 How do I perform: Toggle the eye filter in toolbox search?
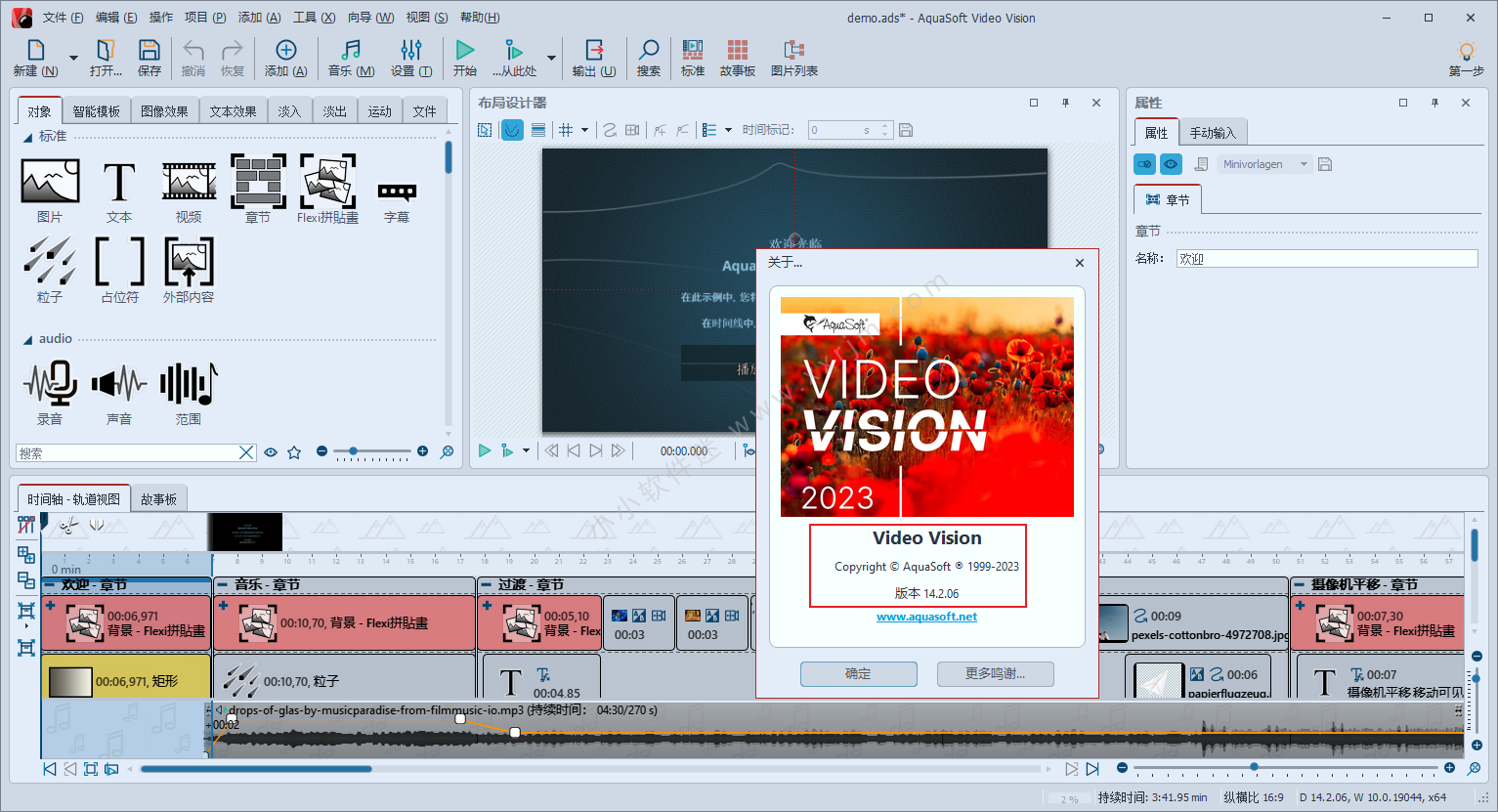(271, 452)
